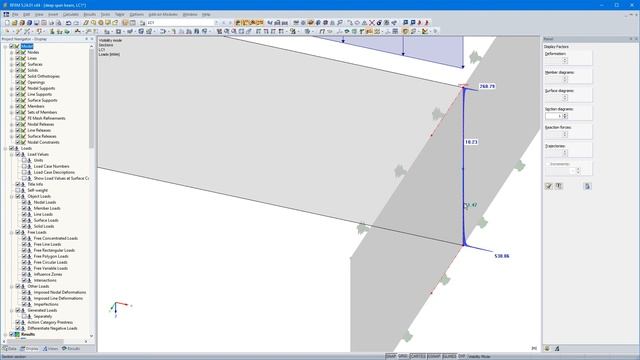Image resolution: width=640 pixels, height=360 pixels.
Task: Toggle GLINES in the status bar
Action: tap(449, 356)
